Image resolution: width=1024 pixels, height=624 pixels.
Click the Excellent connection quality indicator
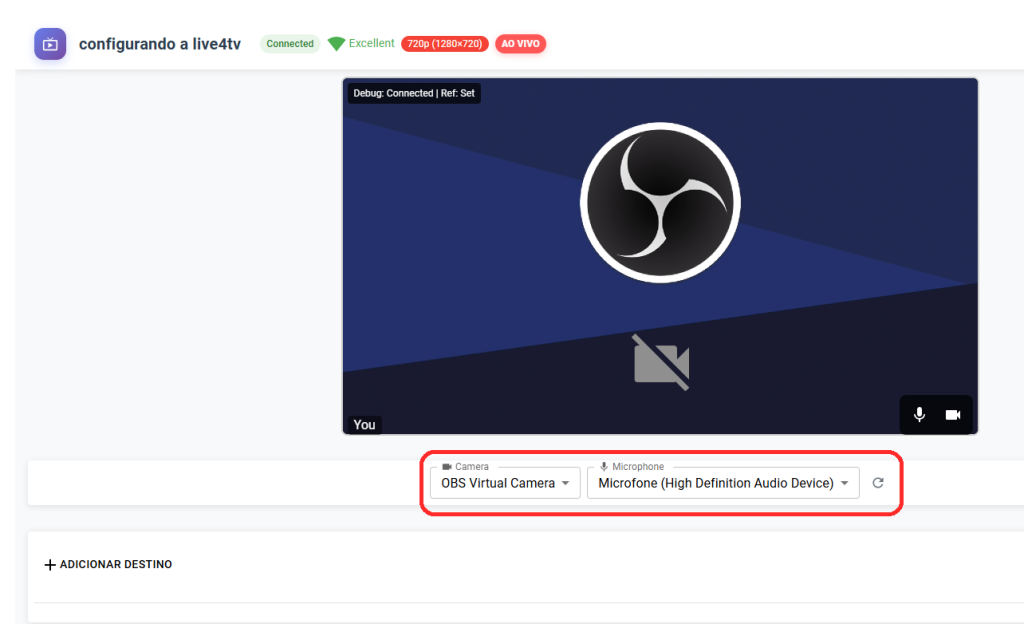361,44
